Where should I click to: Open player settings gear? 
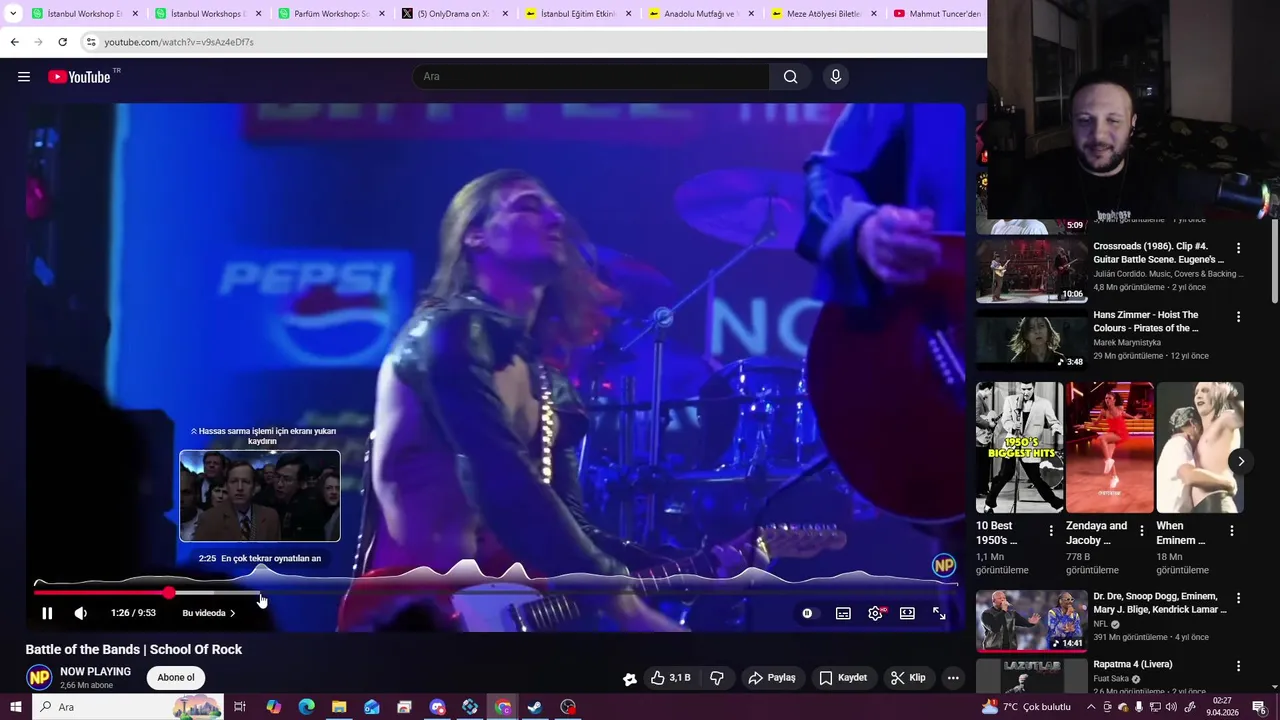[875, 613]
